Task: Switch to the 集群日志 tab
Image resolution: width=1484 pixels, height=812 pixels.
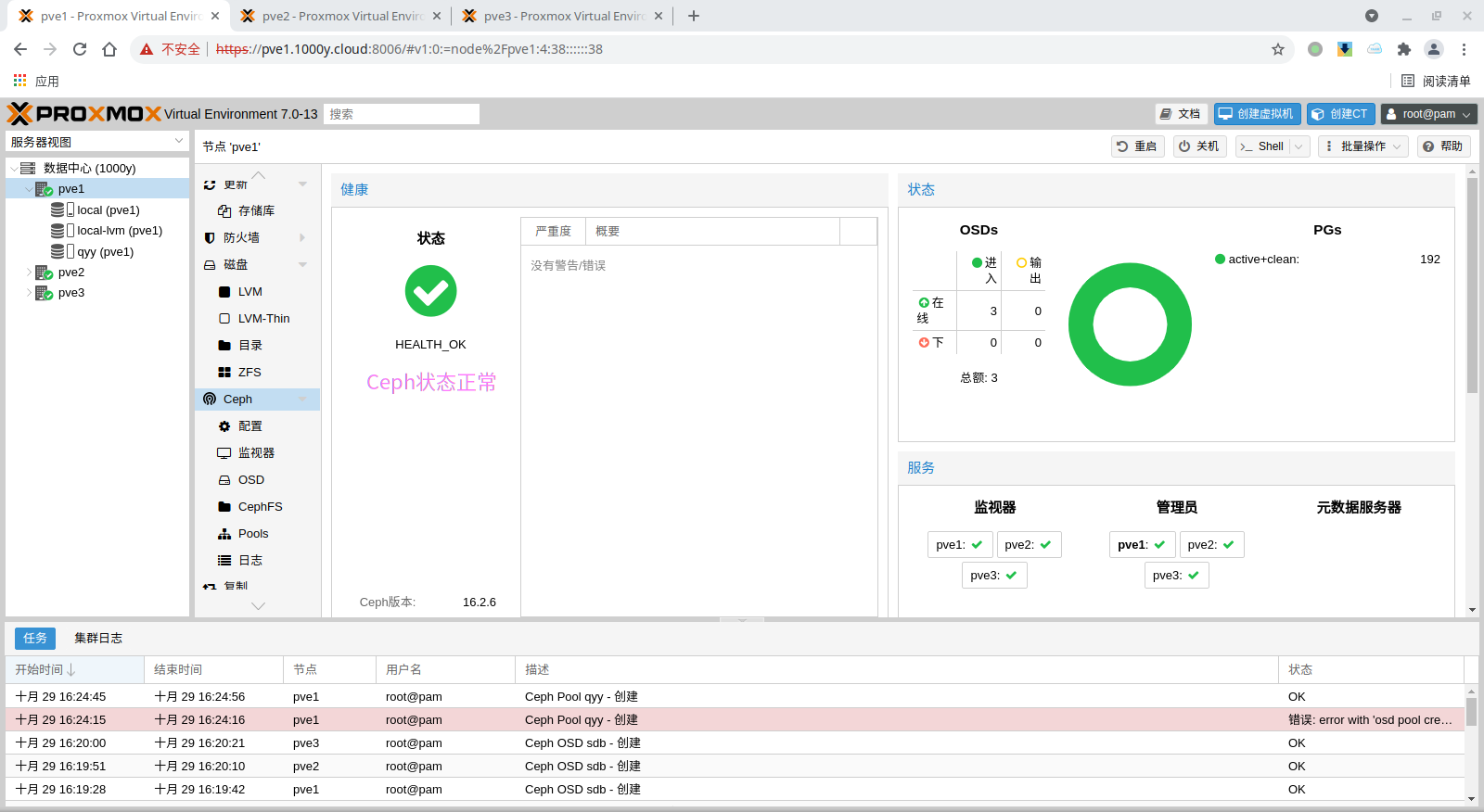Action: pyautogui.click(x=98, y=638)
